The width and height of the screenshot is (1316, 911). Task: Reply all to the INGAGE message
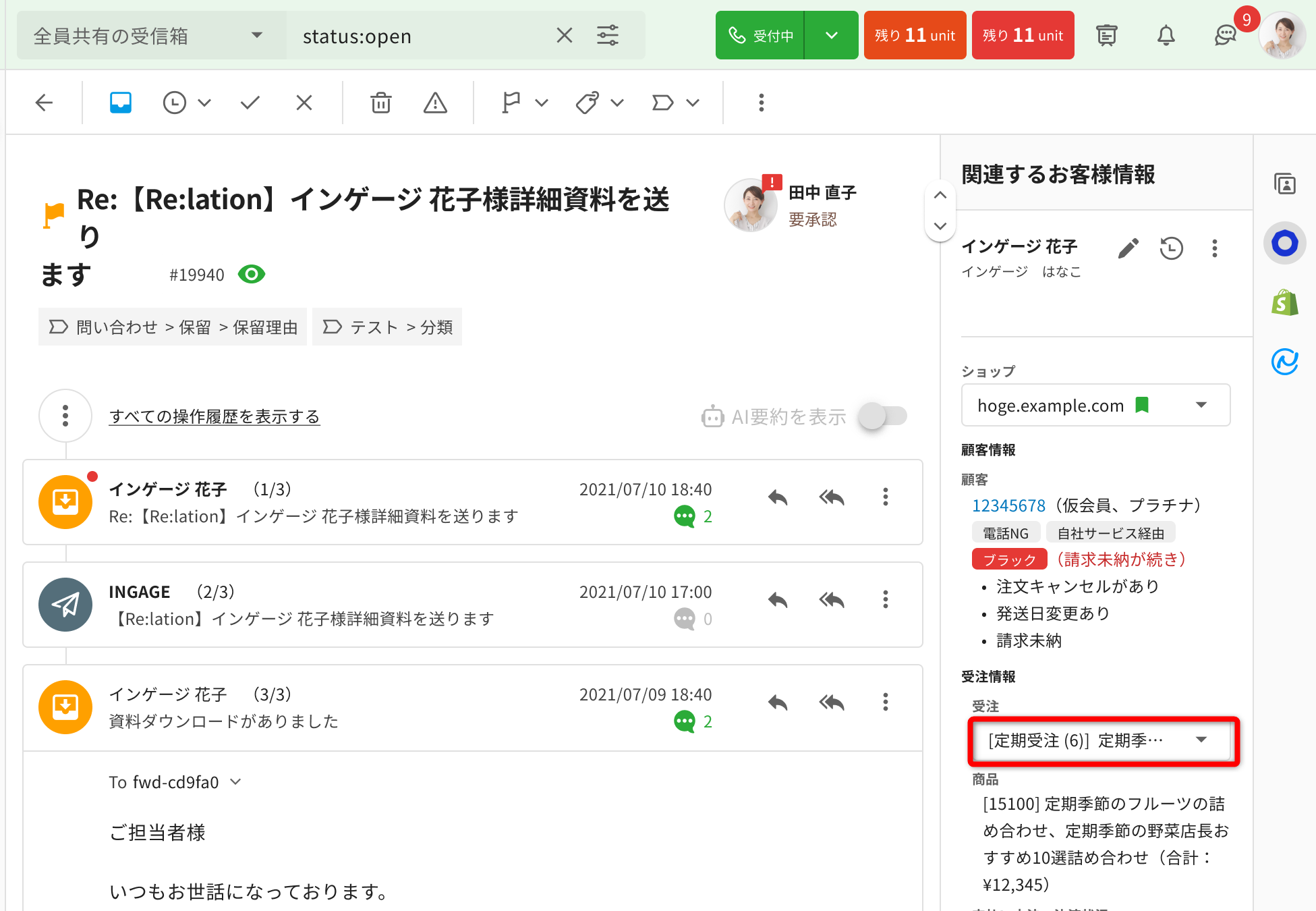[832, 600]
